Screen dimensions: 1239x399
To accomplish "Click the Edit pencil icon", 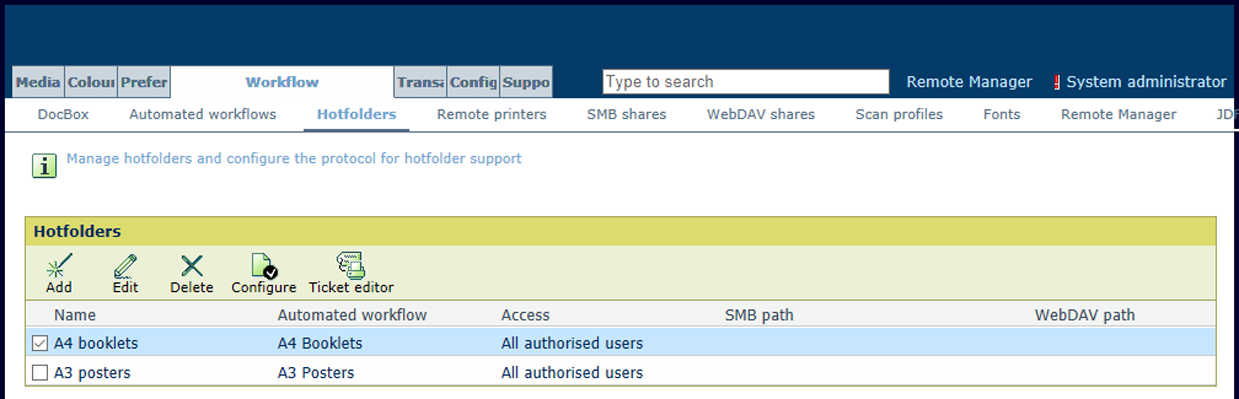I will coord(125,267).
